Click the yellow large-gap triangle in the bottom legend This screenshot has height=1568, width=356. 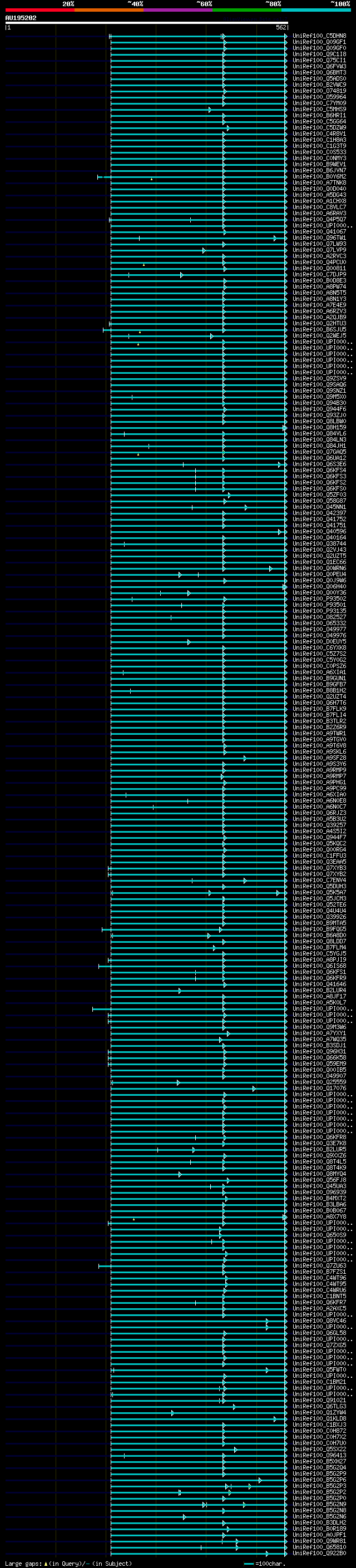coord(46,1563)
